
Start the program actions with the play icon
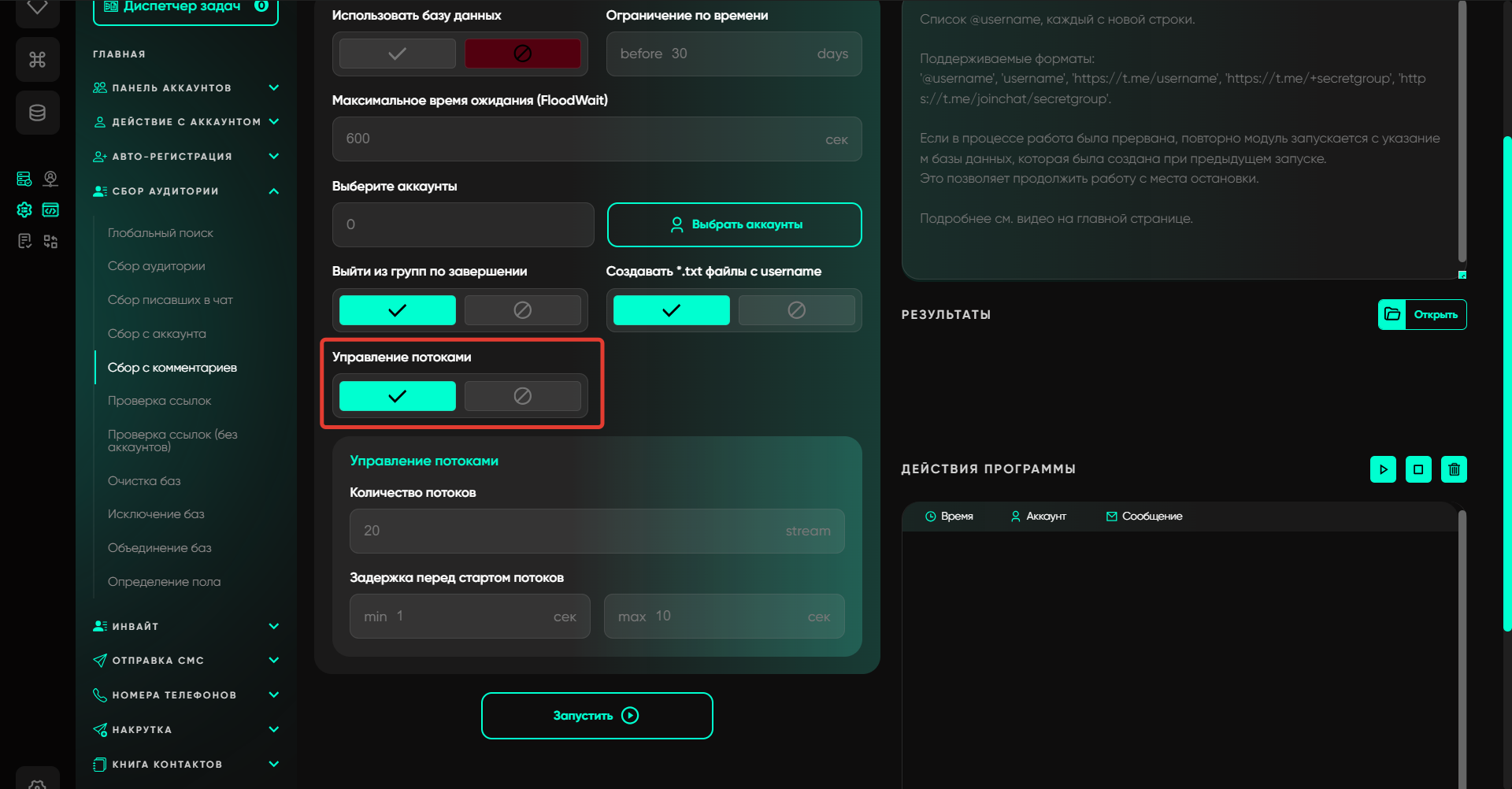pos(1383,469)
